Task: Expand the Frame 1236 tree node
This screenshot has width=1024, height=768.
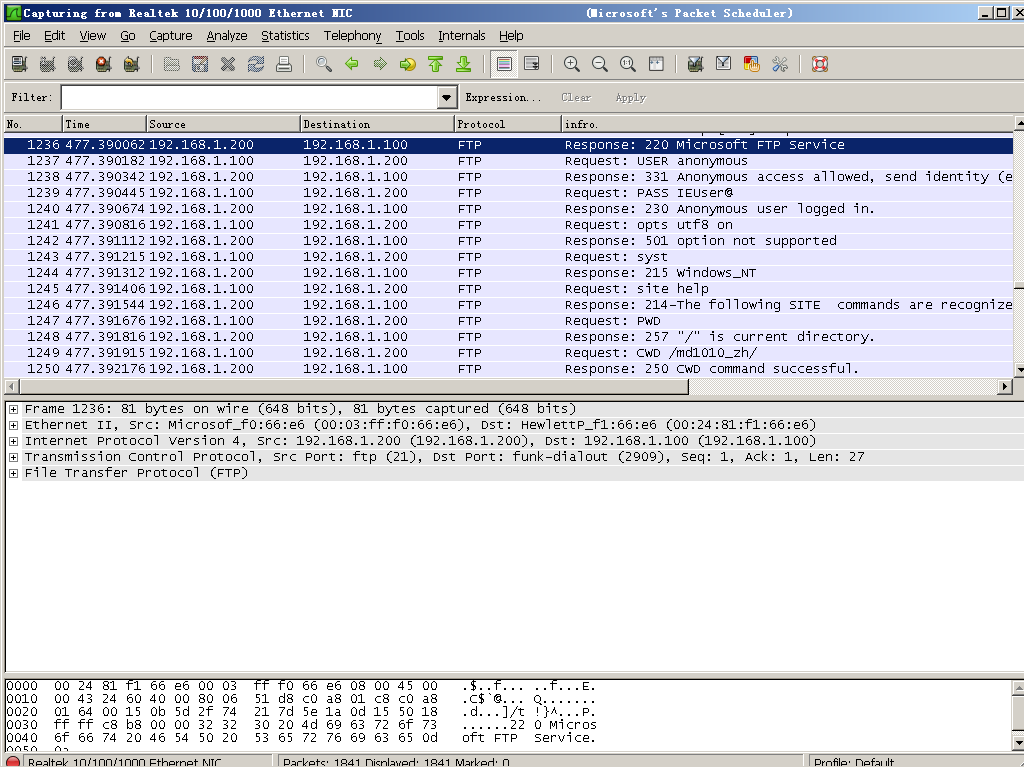Action: point(13,409)
